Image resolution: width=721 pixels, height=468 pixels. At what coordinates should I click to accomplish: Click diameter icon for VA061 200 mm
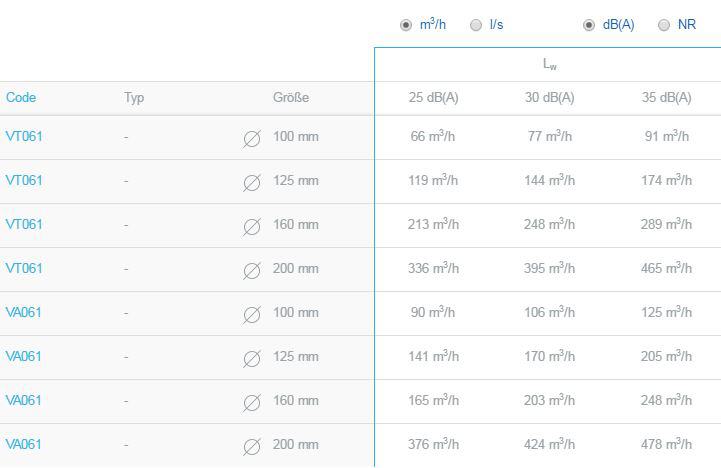pyautogui.click(x=252, y=447)
